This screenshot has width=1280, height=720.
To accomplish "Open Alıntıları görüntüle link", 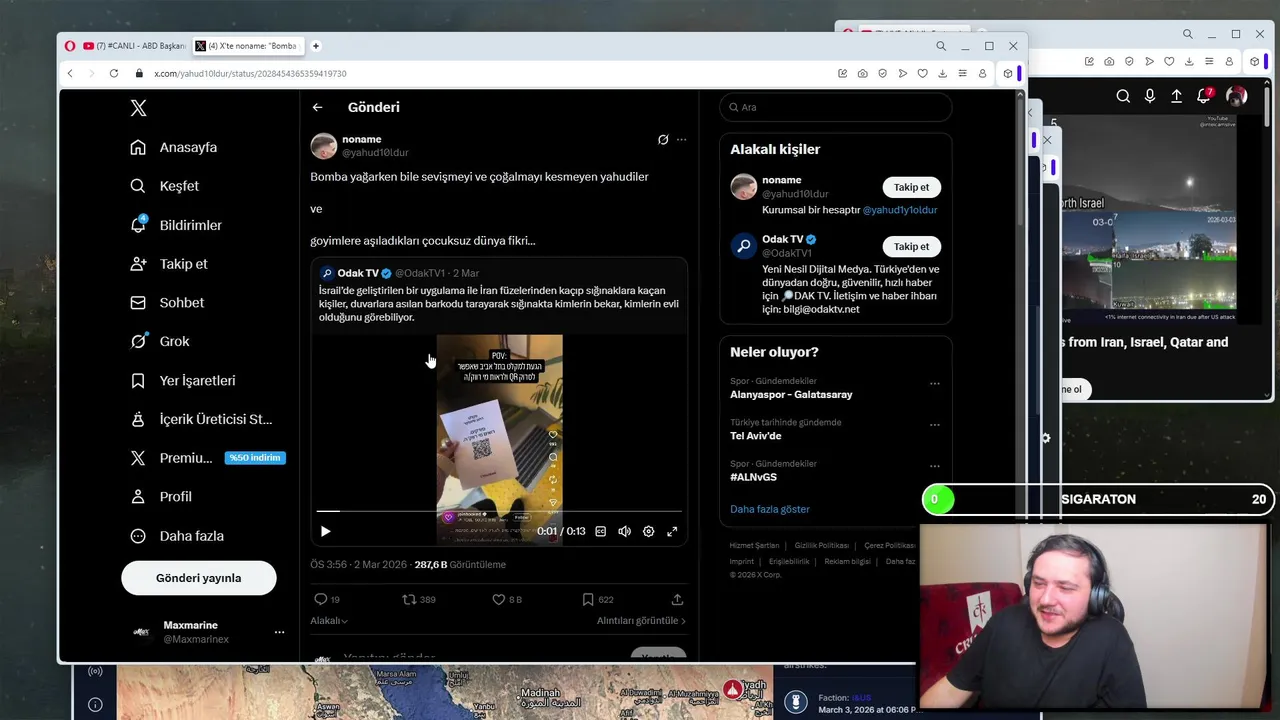I will (x=641, y=621).
